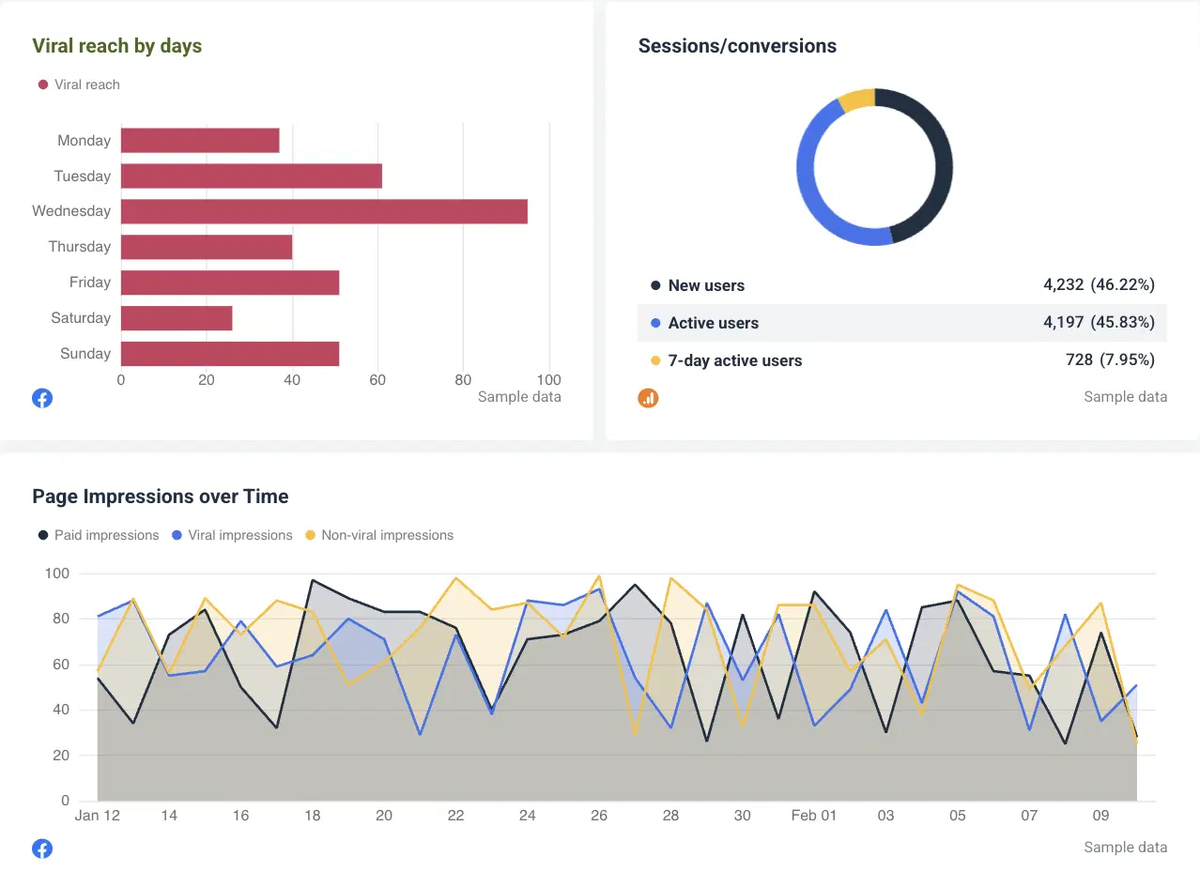The image size is (1200, 887).
Task: Click the Sample data link under the bar chart
Action: (x=519, y=396)
